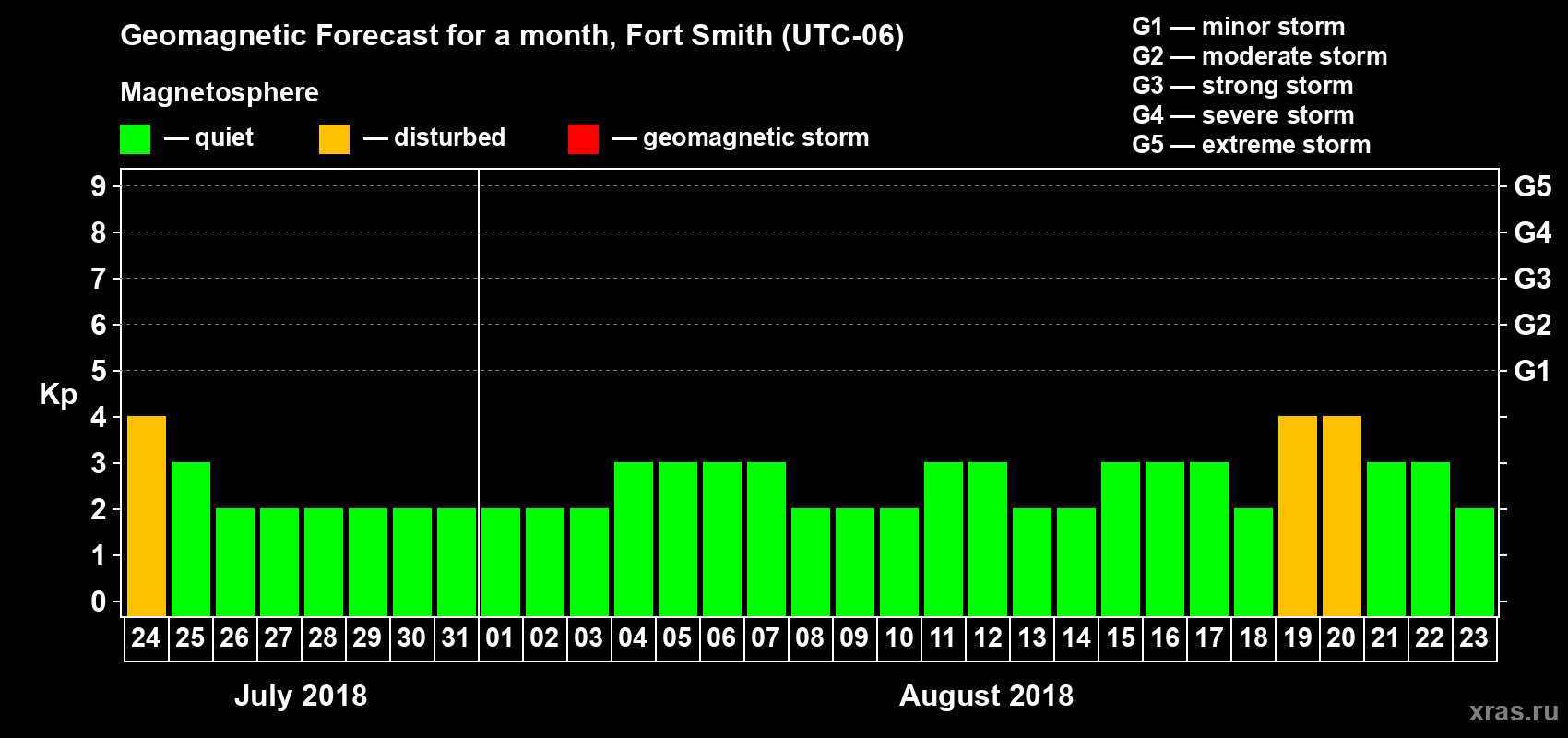Click the 'G5 — extreme storm' legend line

pos(1252,145)
